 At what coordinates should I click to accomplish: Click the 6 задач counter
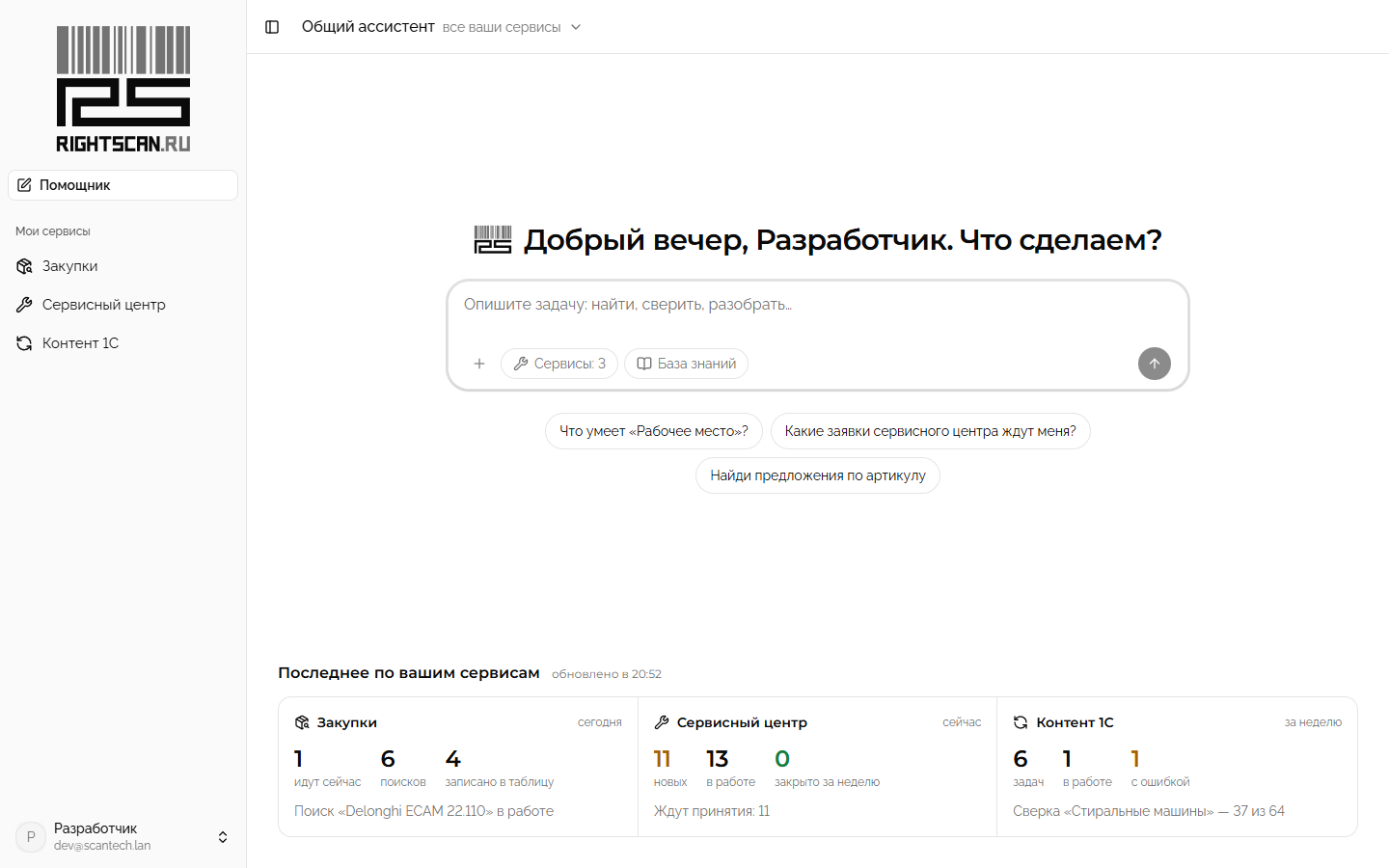tap(1028, 768)
